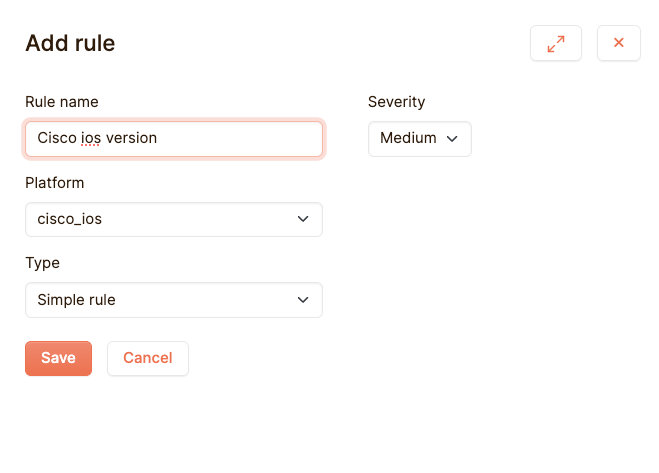
Task: Expand the Add rule dialog to fullscreen
Action: click(556, 43)
